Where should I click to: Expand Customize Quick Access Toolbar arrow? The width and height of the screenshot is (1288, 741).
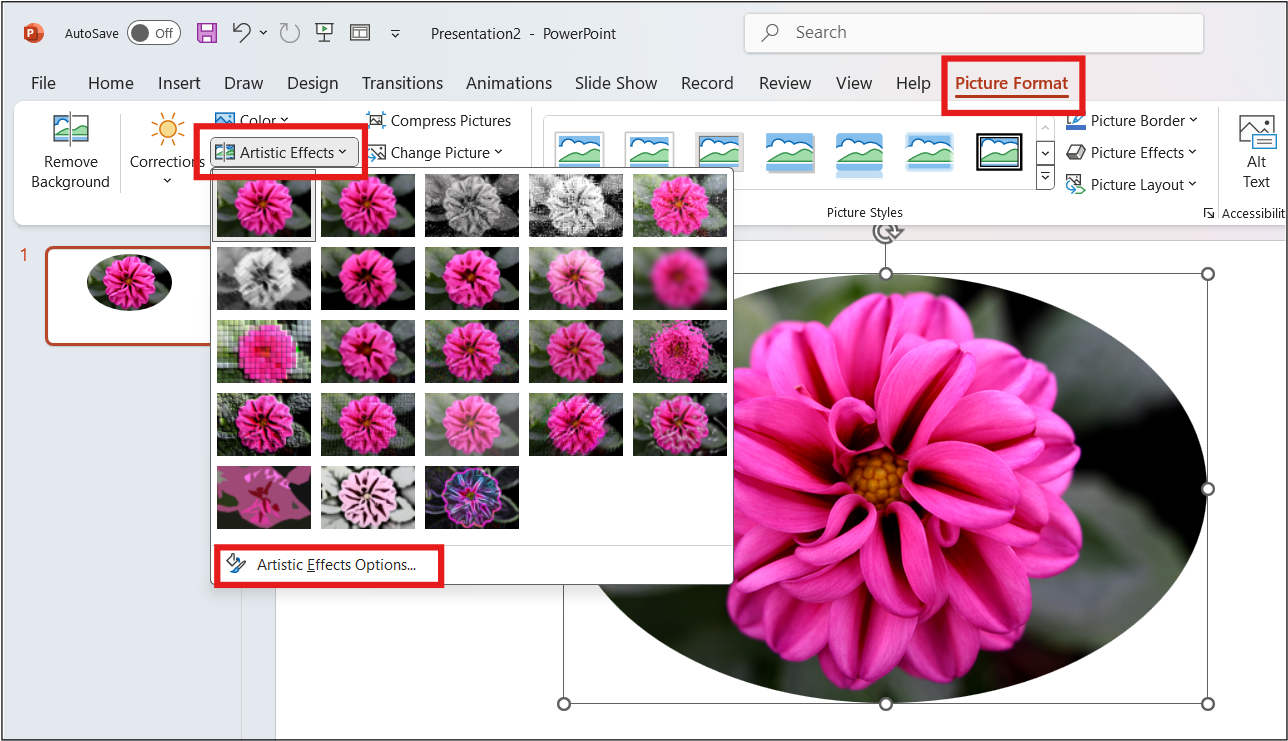click(395, 34)
